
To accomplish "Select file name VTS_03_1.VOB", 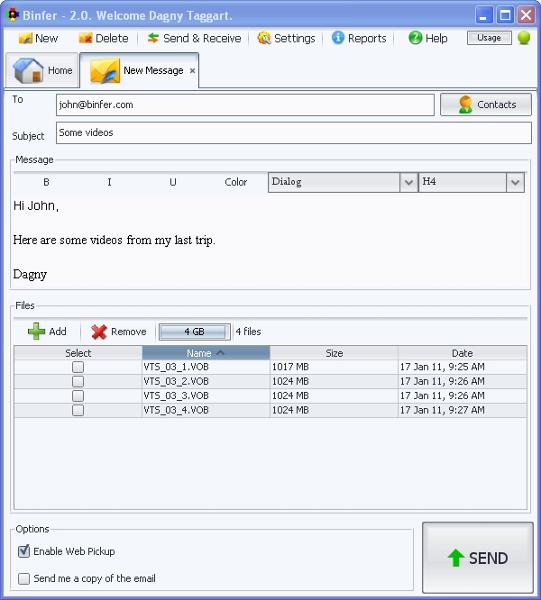I will point(176,367).
